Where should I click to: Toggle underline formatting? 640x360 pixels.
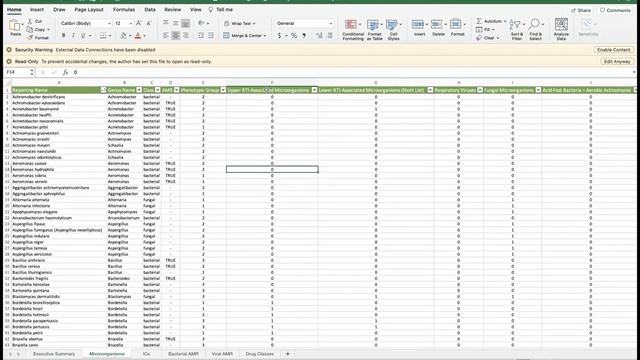click(83, 36)
